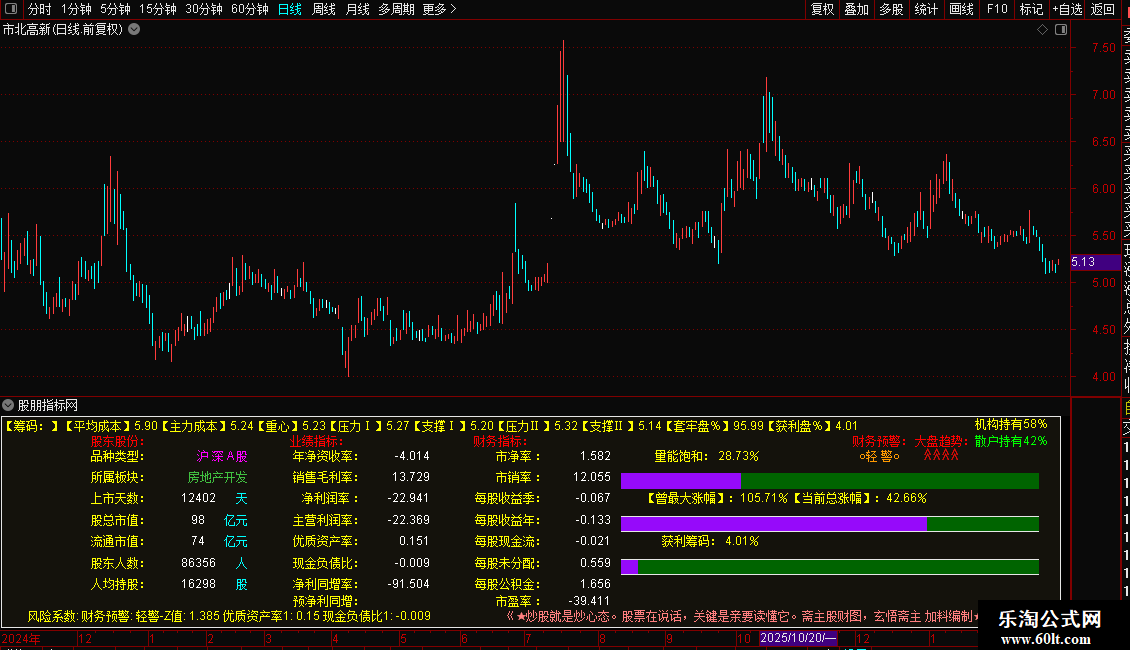Click the 人均持股 value 16298
Screen dimensions: 1130x650
coord(198,584)
